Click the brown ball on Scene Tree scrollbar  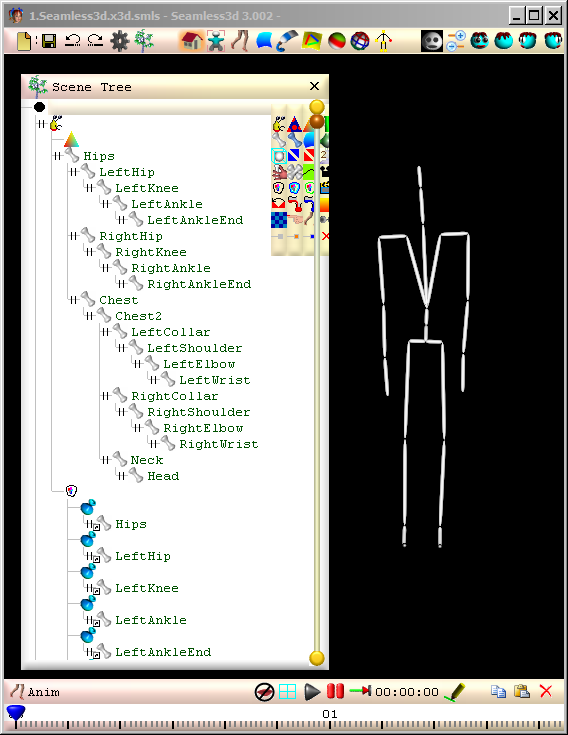317,121
